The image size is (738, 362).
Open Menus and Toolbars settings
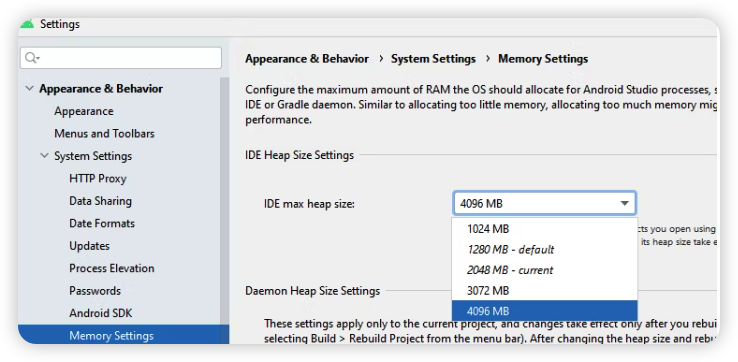pyautogui.click(x=104, y=134)
